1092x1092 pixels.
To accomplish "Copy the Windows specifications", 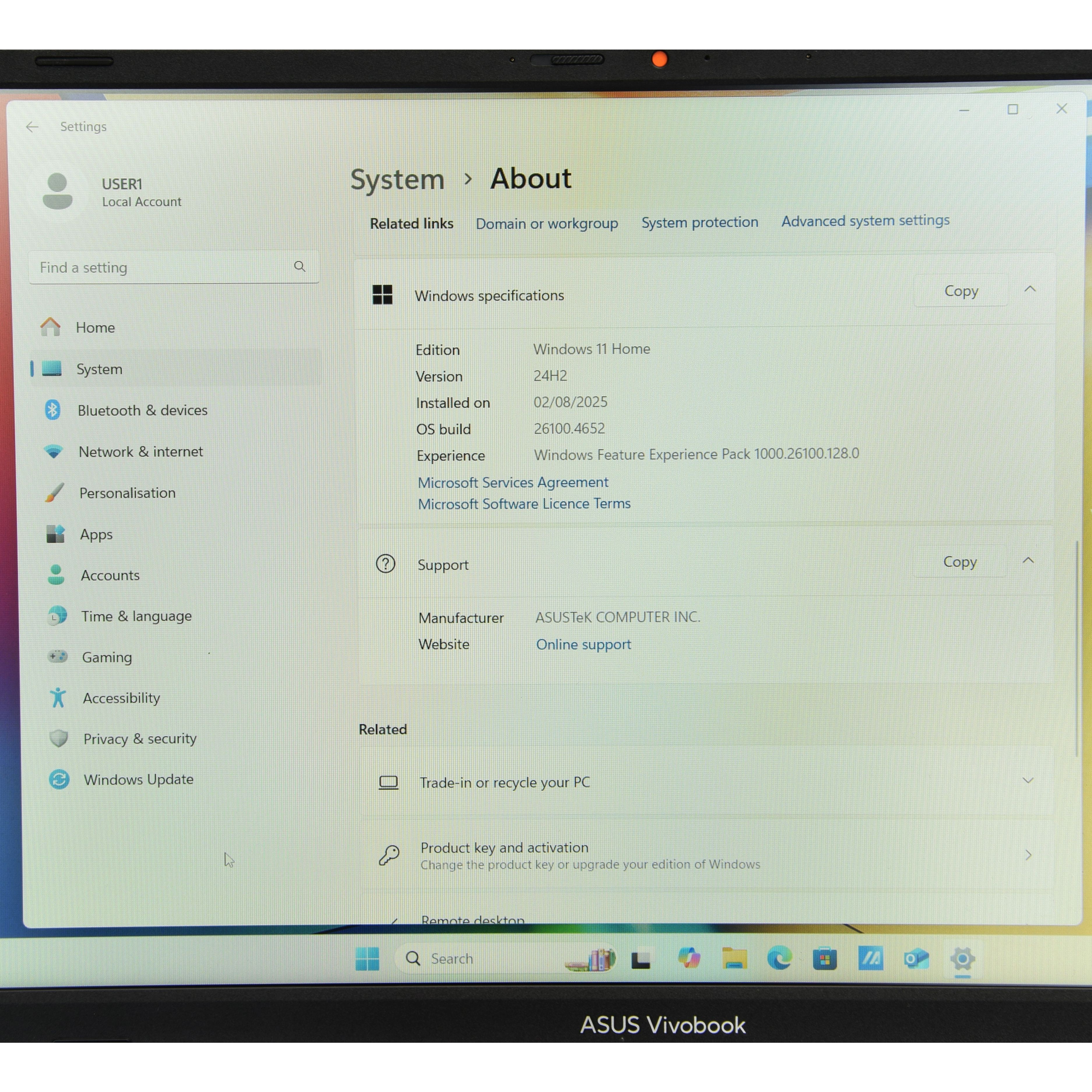I will (961, 291).
